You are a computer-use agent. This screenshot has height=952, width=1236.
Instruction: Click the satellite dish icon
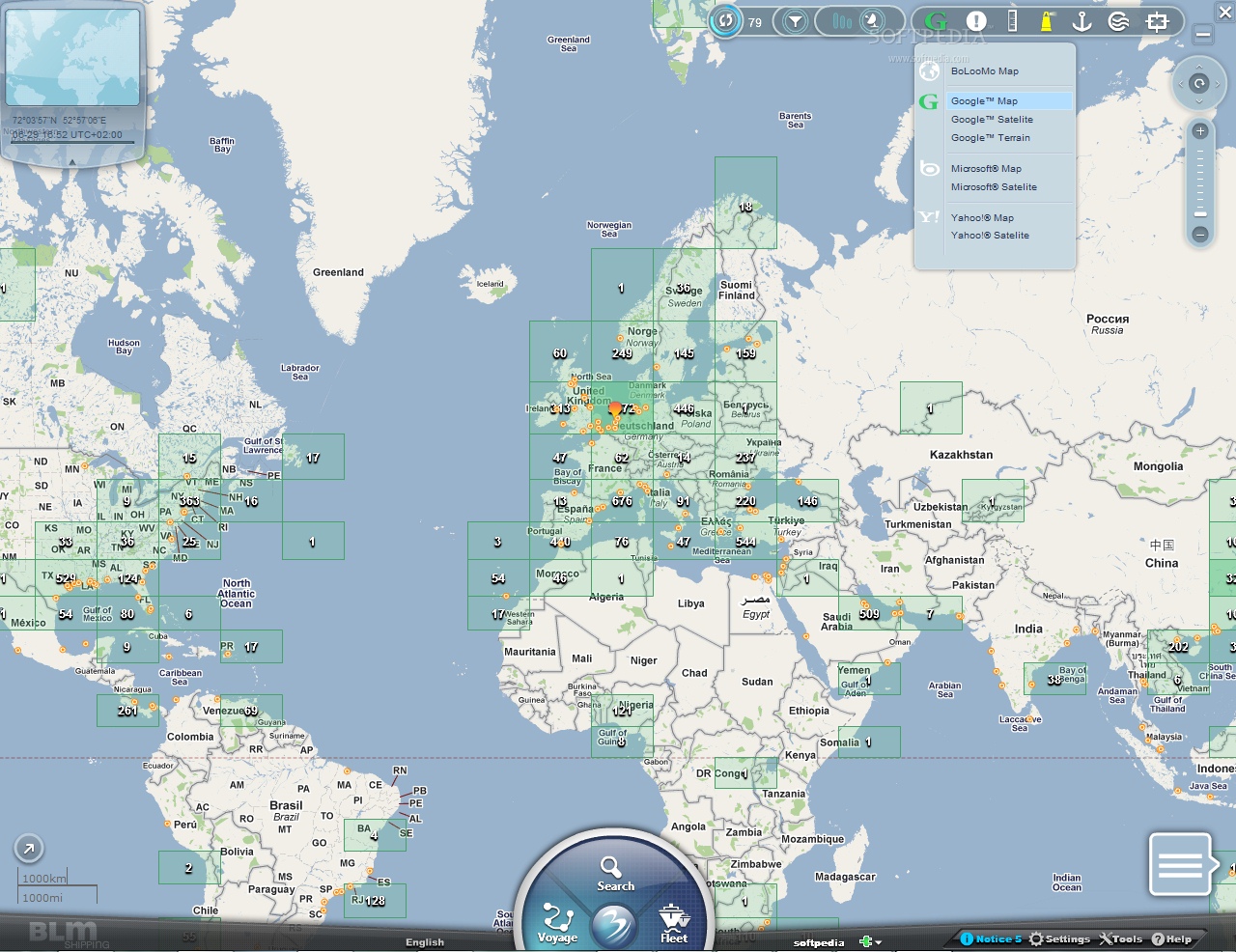tap(872, 21)
